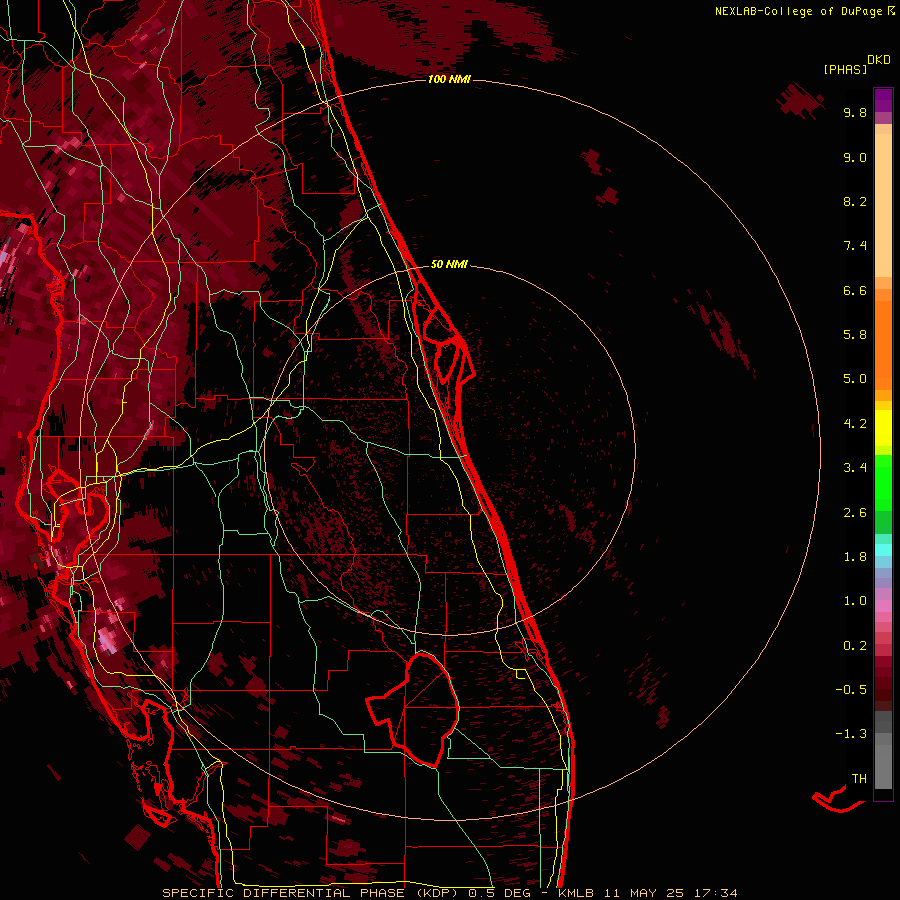900x900 pixels.
Task: Click the 1.0 scale value
Action: pos(855,601)
